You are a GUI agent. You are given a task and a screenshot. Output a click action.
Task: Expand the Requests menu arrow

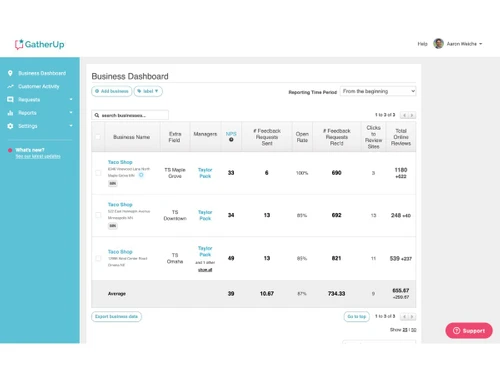coord(71,99)
